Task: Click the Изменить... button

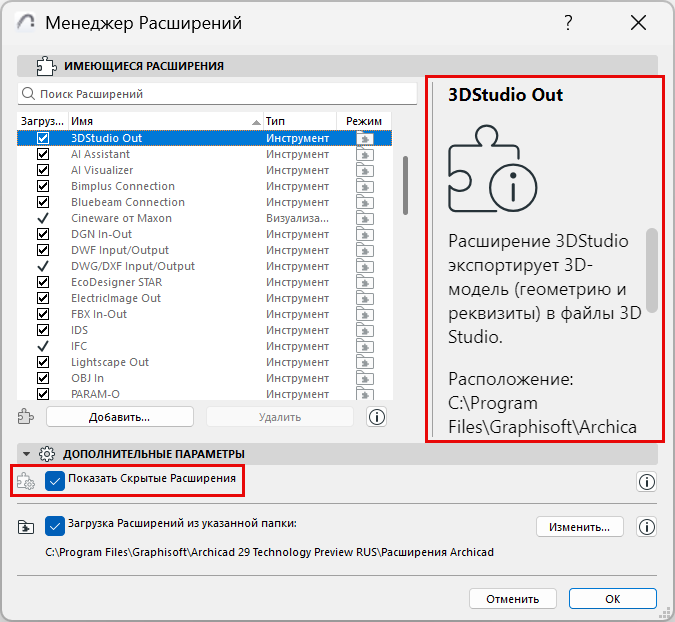Action: [x=579, y=527]
